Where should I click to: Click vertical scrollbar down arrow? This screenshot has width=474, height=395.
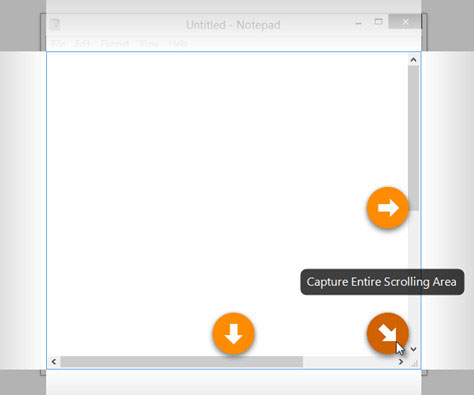pos(413,349)
